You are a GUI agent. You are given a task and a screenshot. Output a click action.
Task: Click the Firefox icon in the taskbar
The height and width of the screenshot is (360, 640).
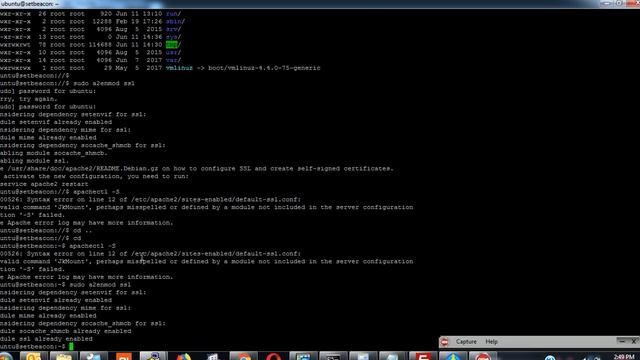[184, 357]
